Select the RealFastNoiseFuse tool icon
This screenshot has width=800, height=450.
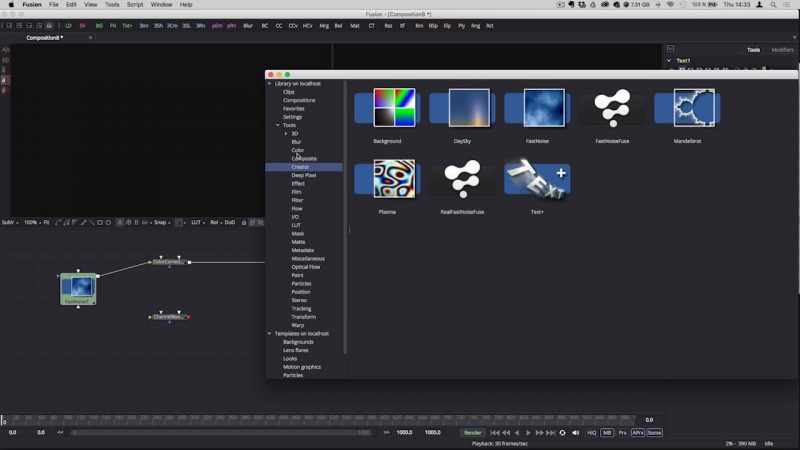(462, 179)
